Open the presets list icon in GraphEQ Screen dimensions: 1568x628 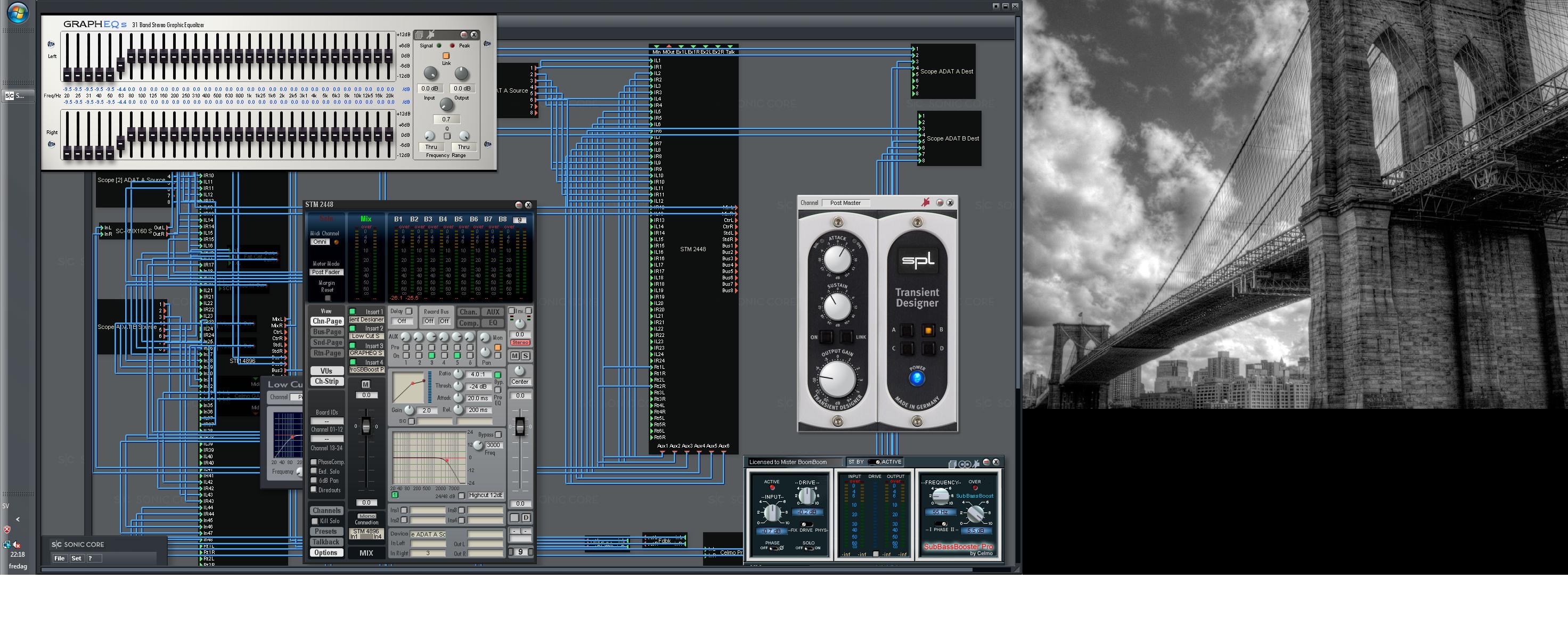point(419,35)
